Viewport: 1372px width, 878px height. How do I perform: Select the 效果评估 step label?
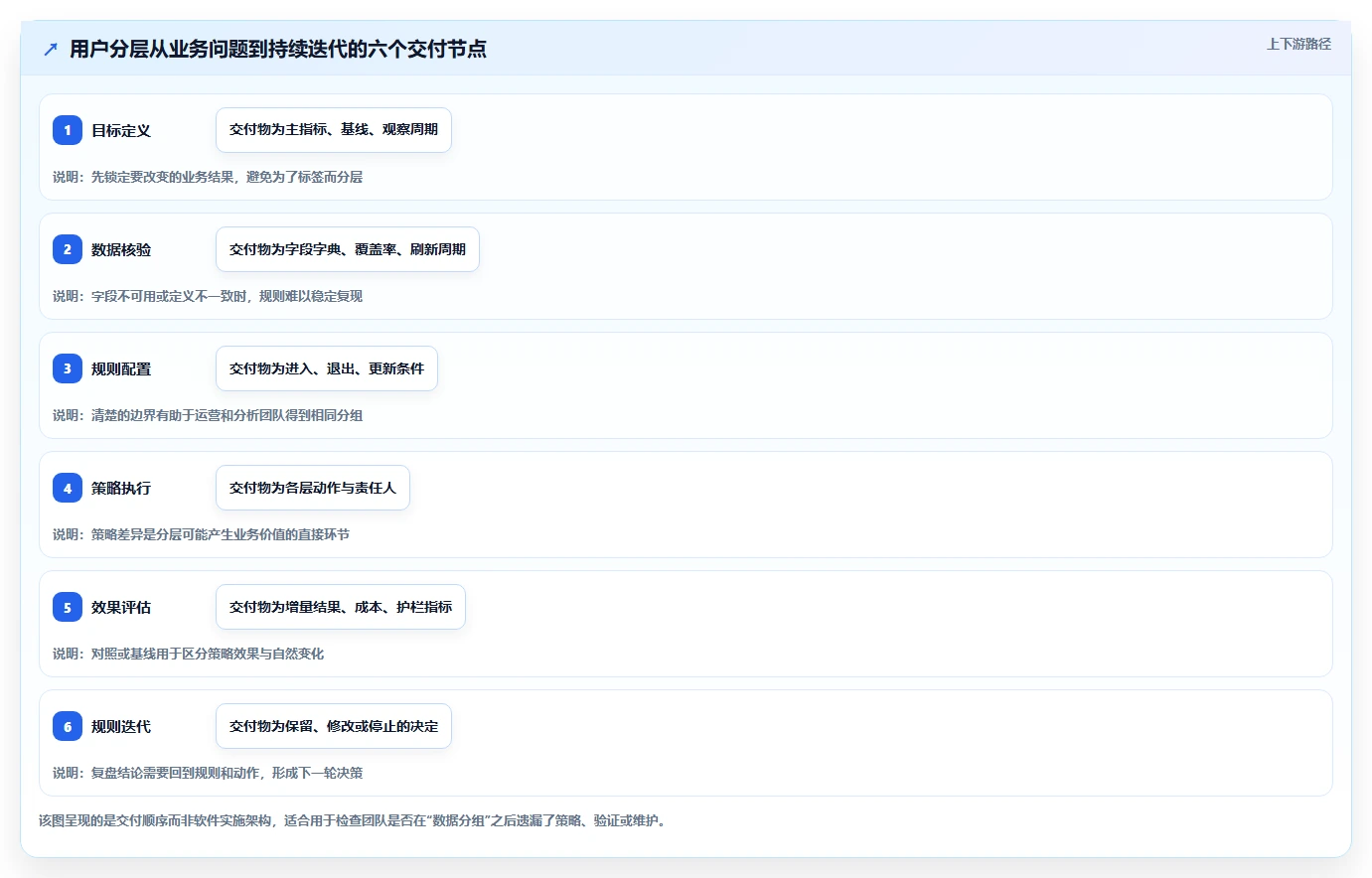point(121,607)
